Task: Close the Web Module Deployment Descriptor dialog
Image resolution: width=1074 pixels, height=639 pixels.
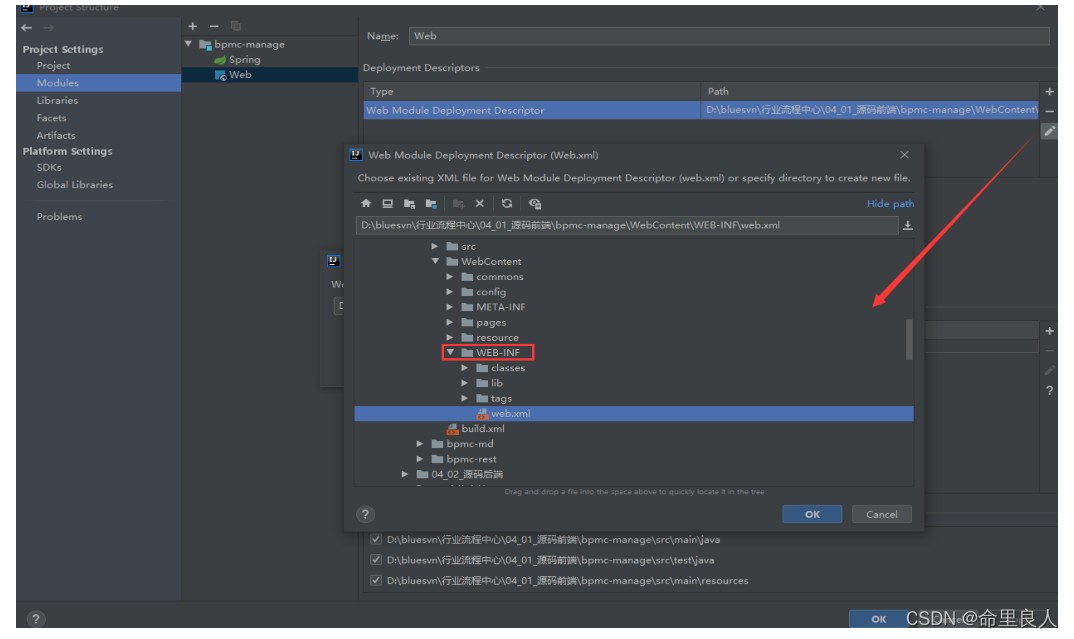Action: click(904, 155)
